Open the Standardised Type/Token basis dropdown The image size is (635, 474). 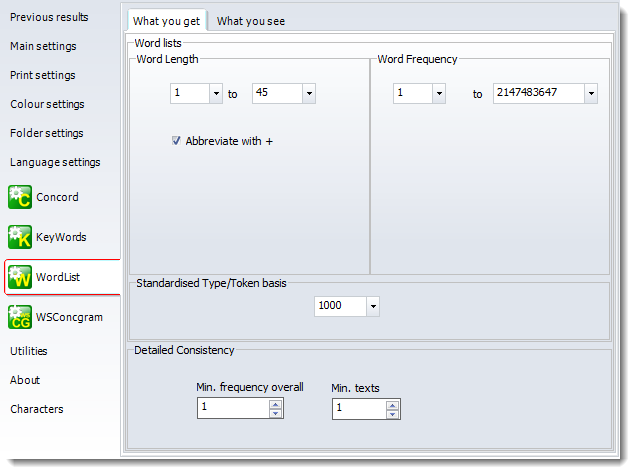[372, 307]
